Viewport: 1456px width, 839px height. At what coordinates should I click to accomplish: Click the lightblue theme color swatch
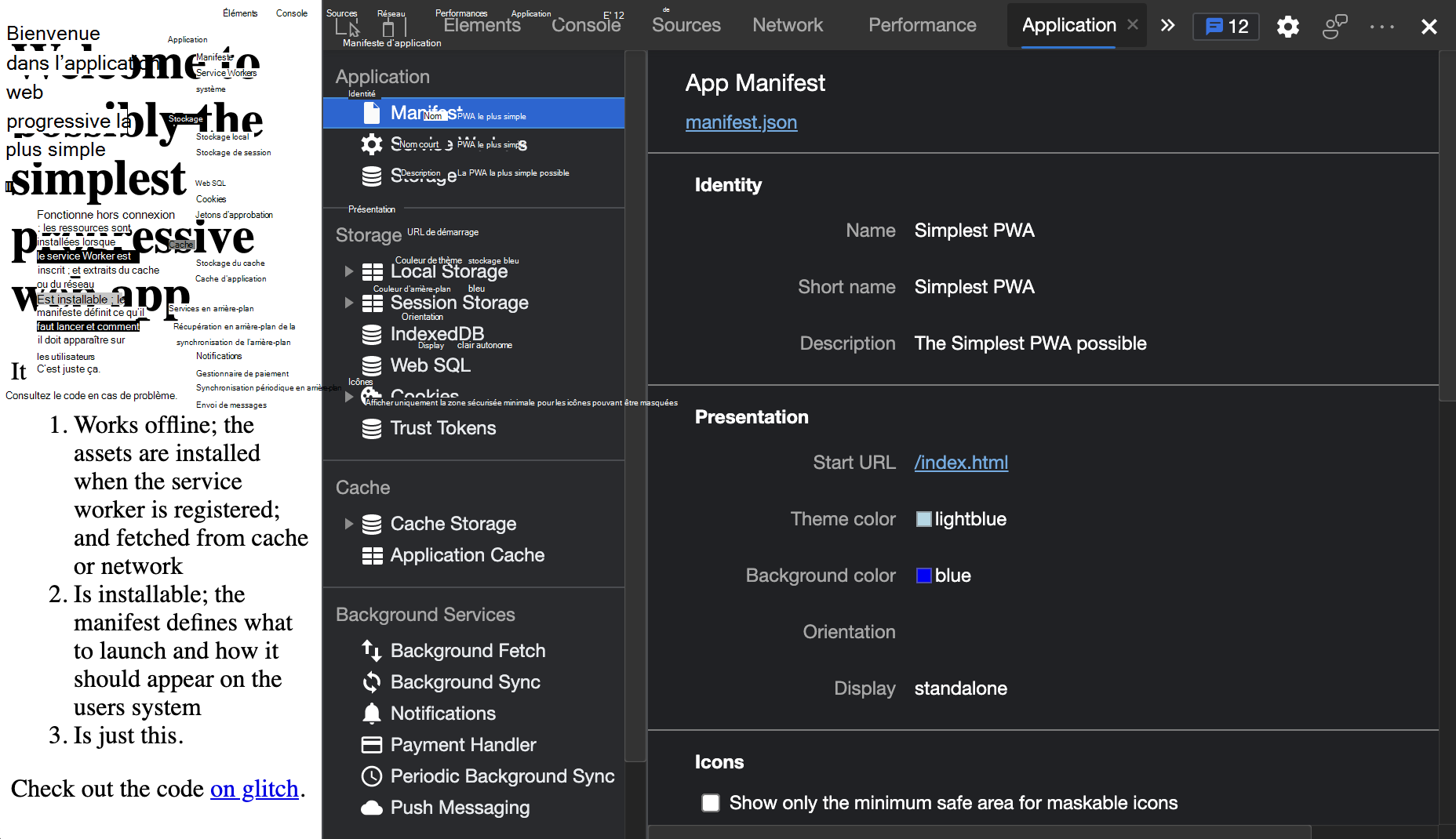(x=924, y=519)
